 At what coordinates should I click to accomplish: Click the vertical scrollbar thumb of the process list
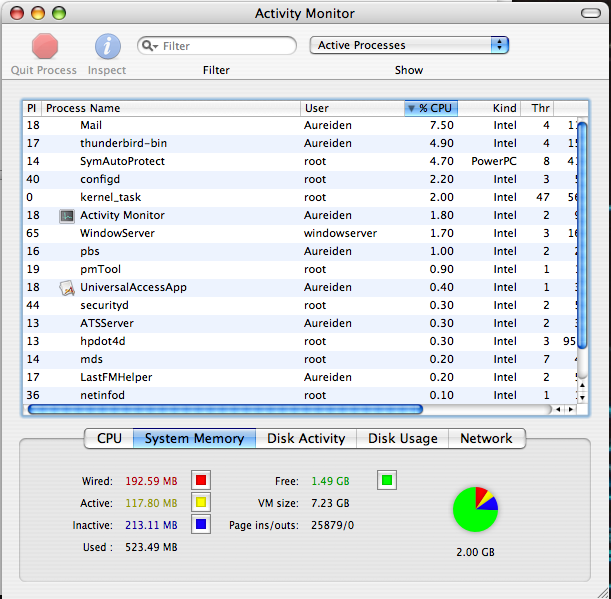(x=582, y=235)
